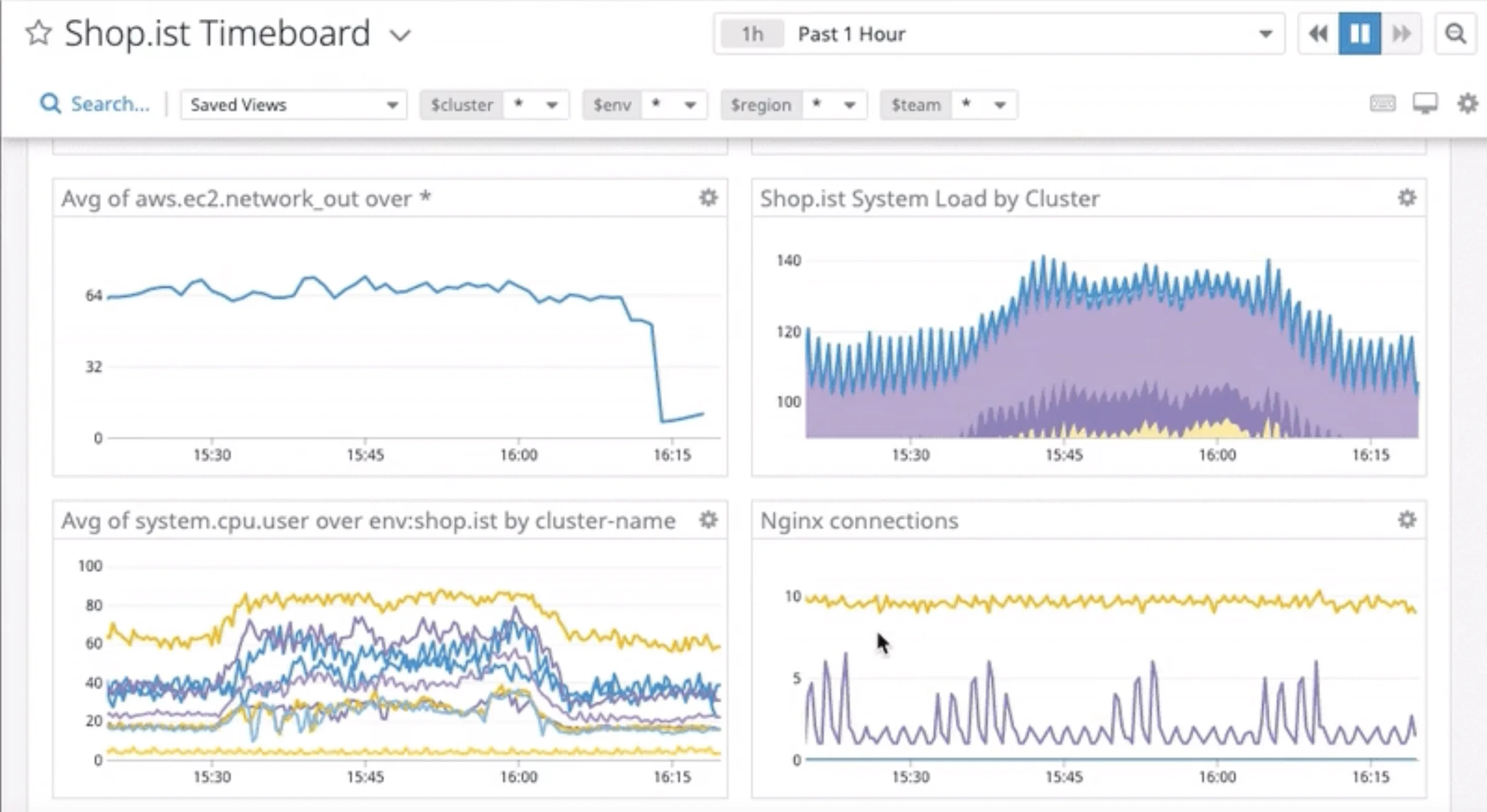1487x812 pixels.
Task: Rewind the timeboard to an earlier time
Action: click(x=1317, y=34)
